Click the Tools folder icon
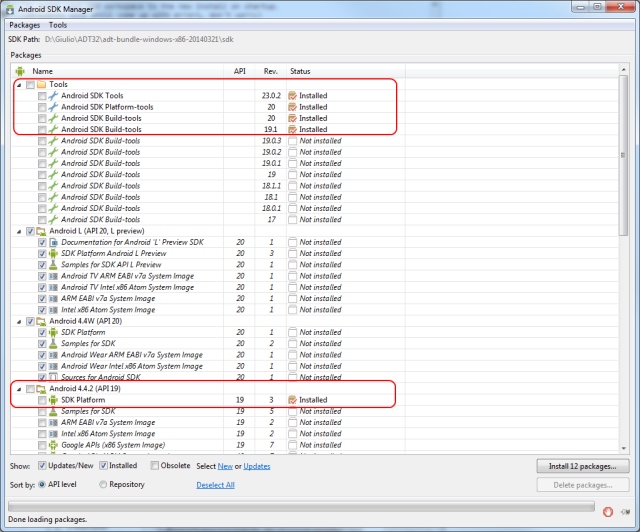Screen dimensions: 640x532 [41, 85]
